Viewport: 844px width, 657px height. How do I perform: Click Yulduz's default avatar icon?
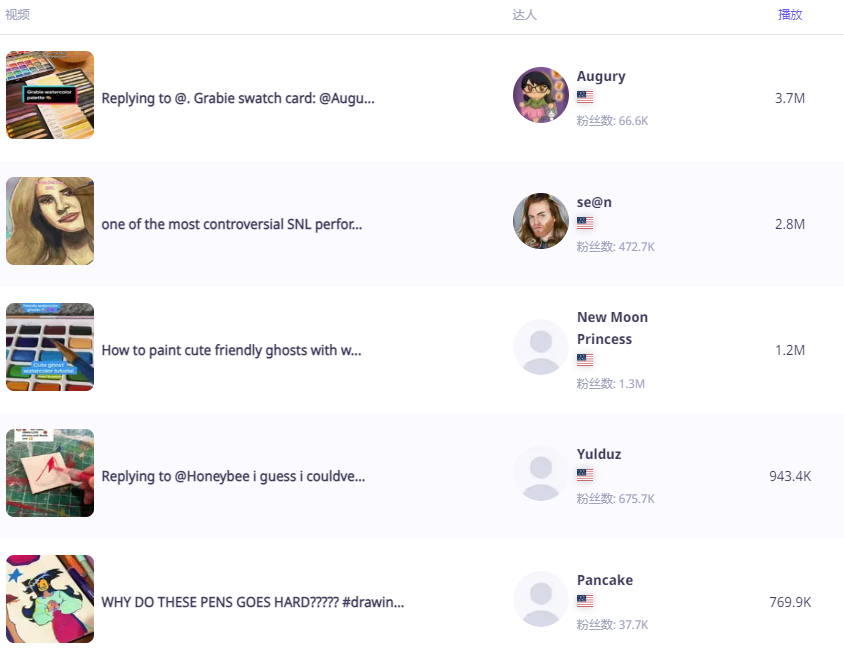click(x=540, y=473)
